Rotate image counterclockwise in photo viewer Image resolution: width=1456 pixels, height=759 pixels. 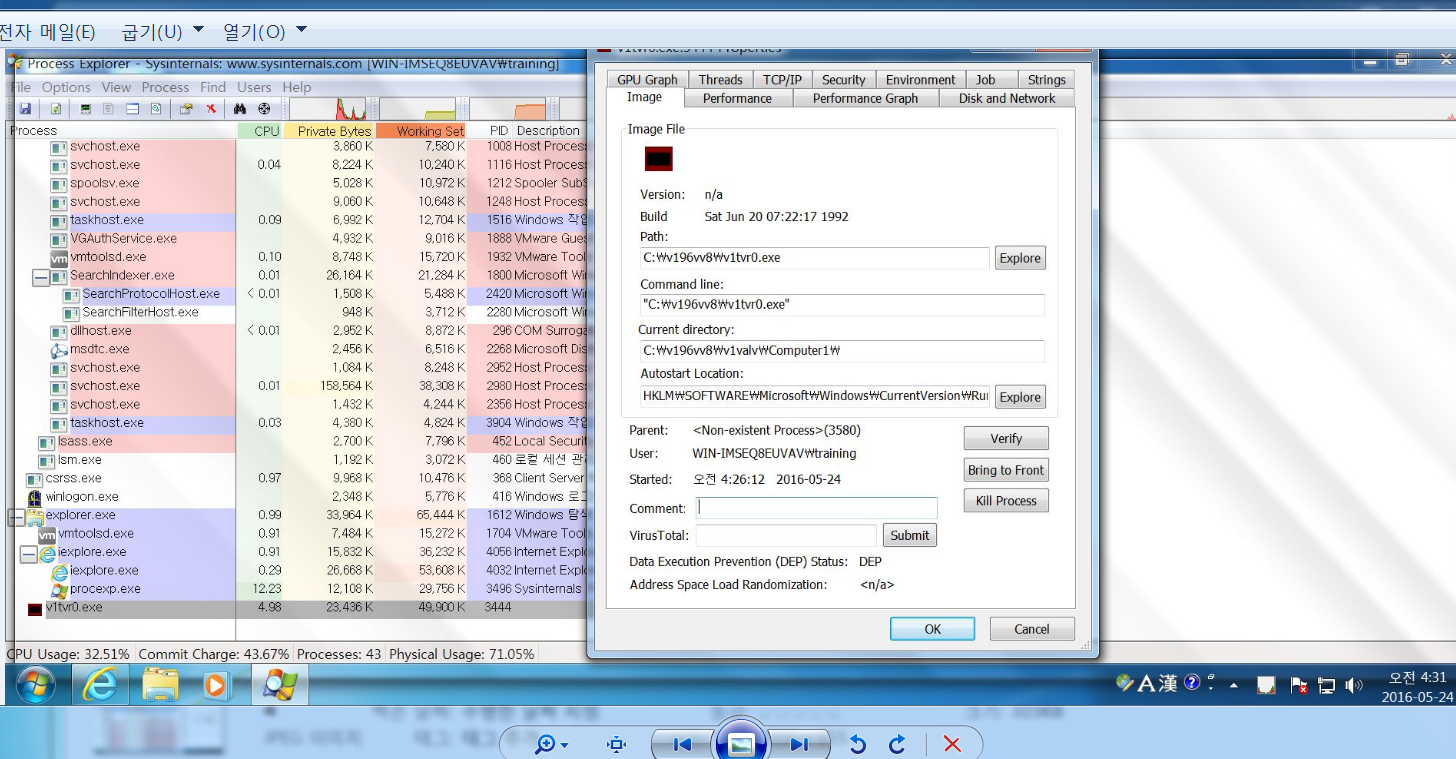(857, 744)
